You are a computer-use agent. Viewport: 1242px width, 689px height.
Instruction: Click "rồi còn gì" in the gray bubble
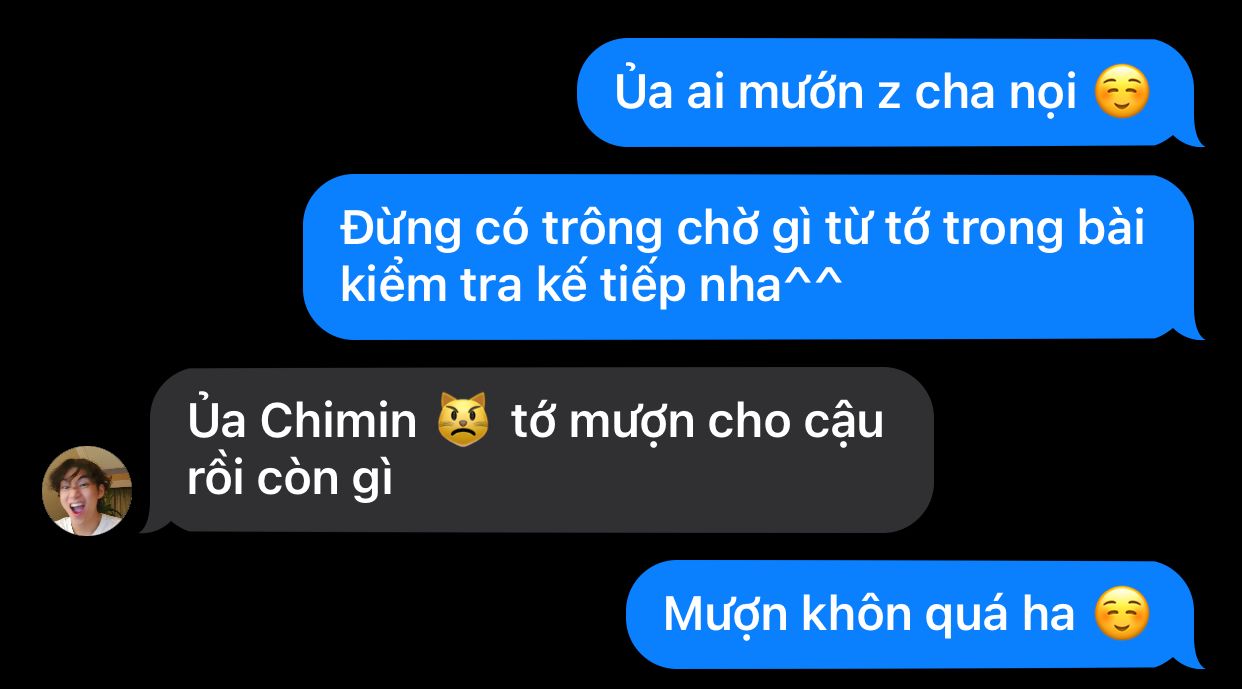(x=290, y=479)
